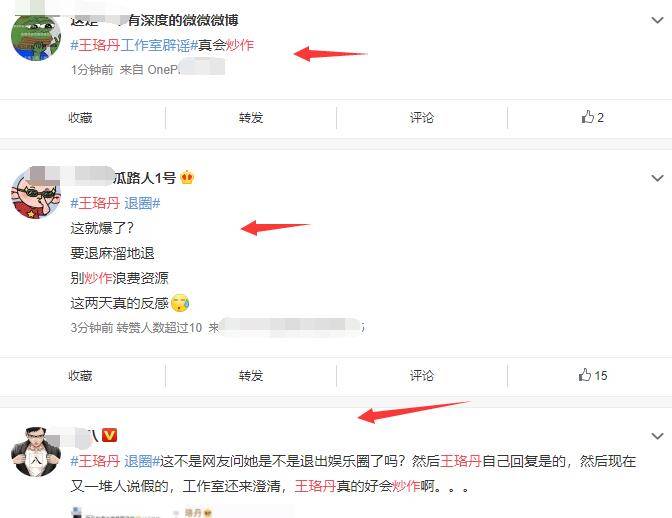Screen dimensions: 672x518
Task: Click the crown badge next to 瓜路人1号
Action: pos(187,177)
